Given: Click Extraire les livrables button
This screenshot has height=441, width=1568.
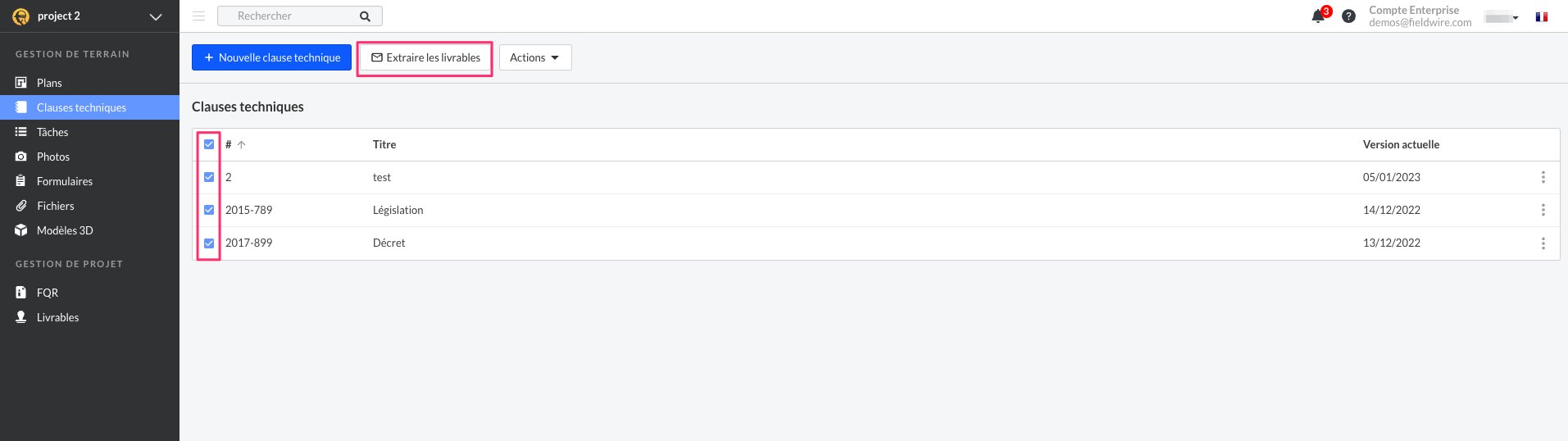Looking at the screenshot, I should (425, 57).
